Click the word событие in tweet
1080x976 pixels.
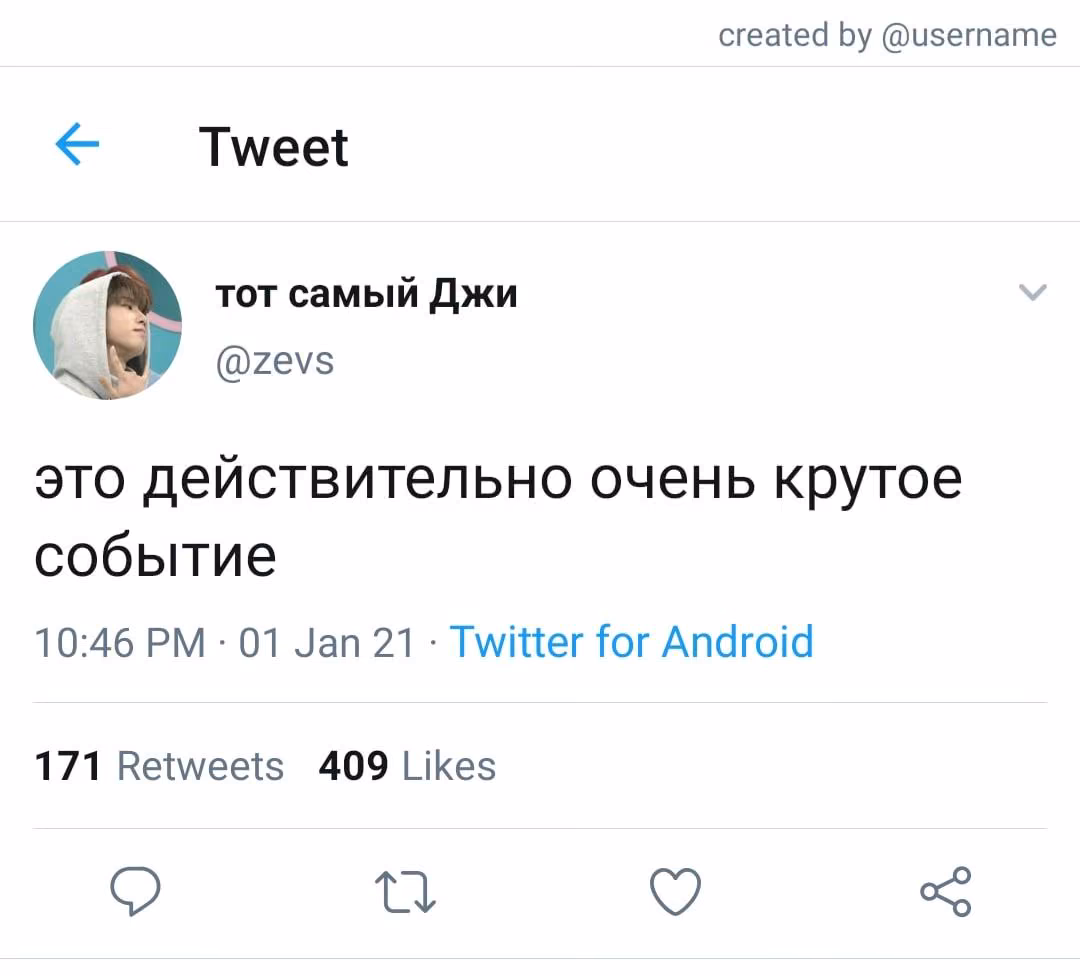tap(156, 556)
